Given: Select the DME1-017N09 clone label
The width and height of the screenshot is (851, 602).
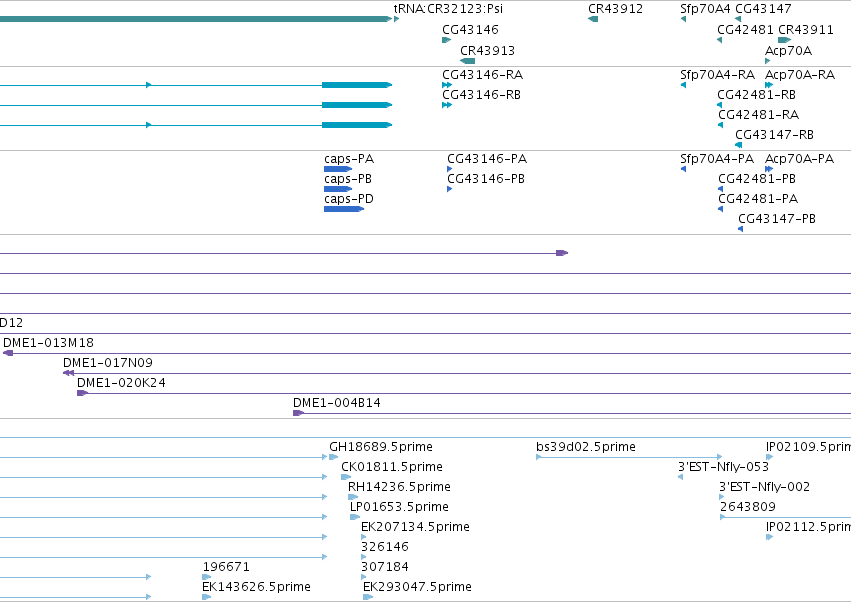Looking at the screenshot, I should pyautogui.click(x=108, y=363).
